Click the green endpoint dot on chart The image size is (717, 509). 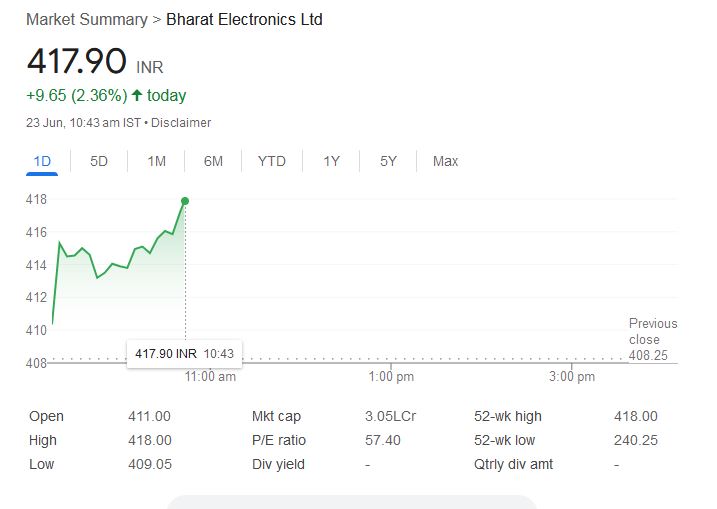point(185,201)
